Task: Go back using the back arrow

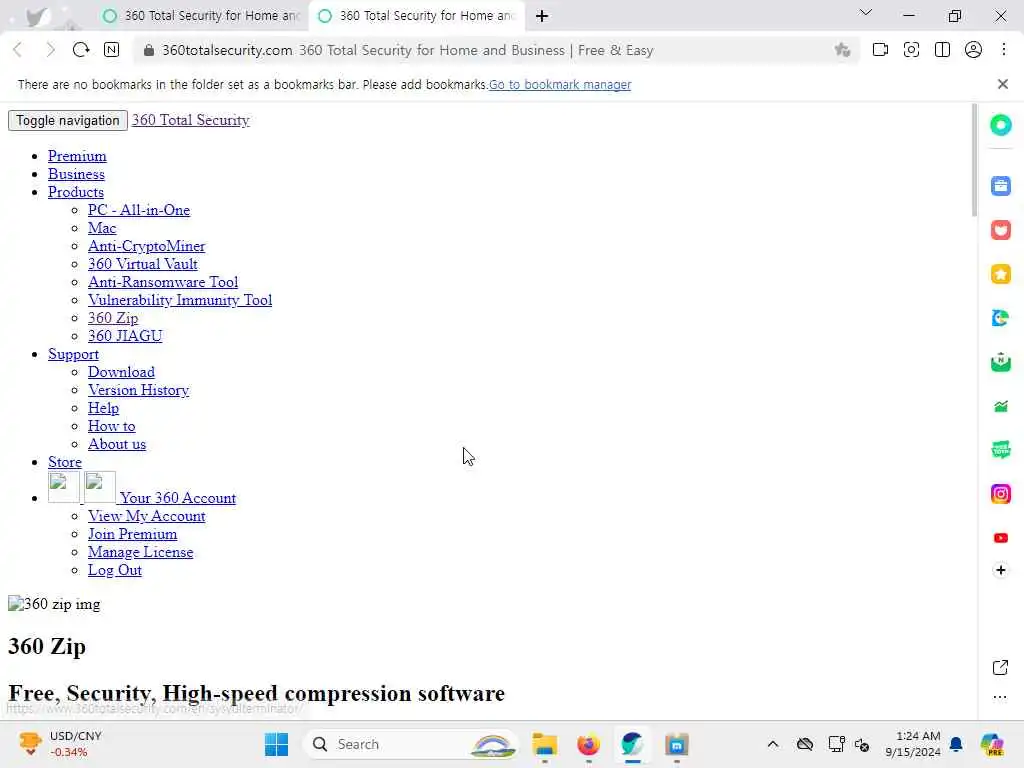Action: point(18,50)
